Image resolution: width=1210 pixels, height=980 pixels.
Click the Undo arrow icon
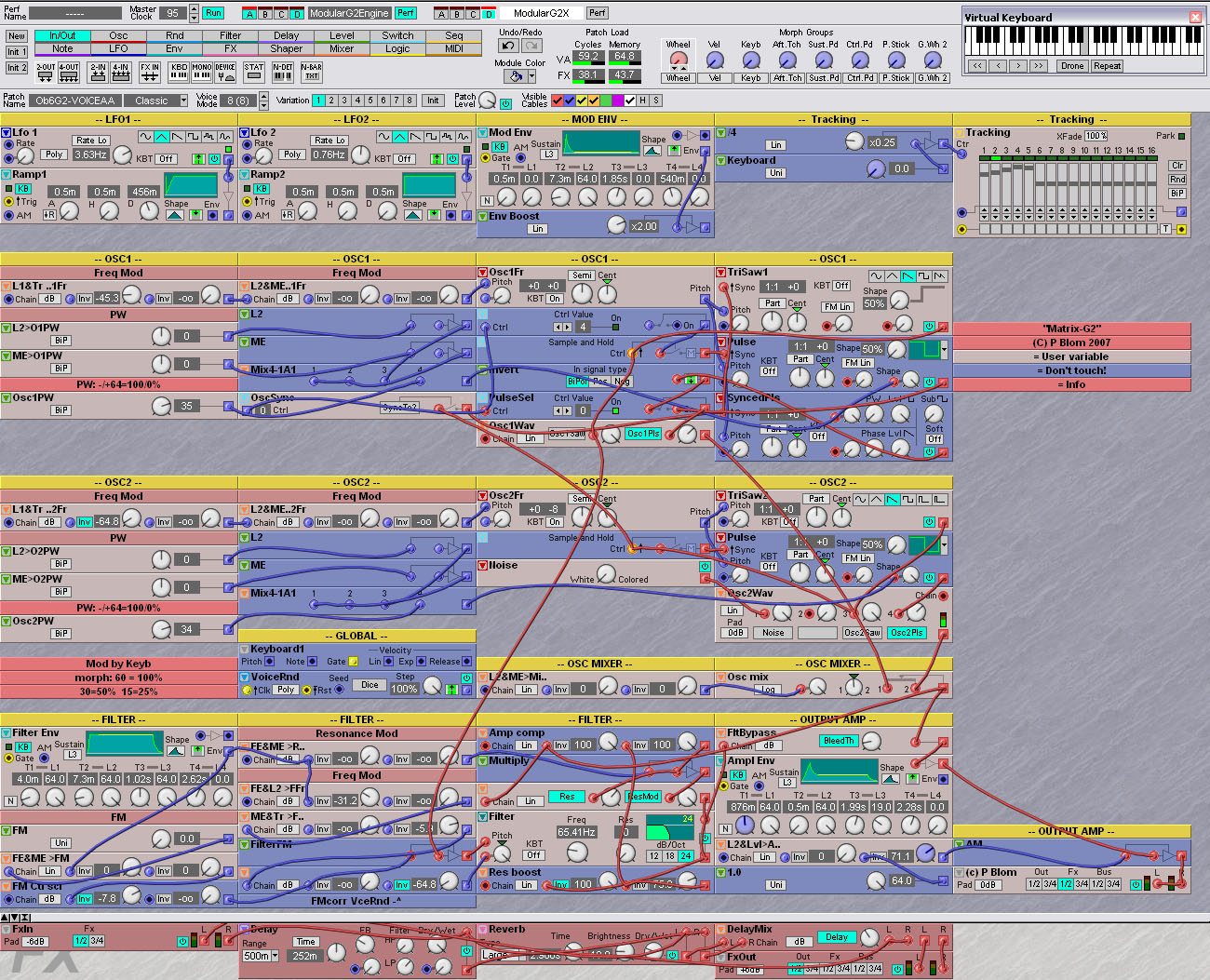(508, 46)
